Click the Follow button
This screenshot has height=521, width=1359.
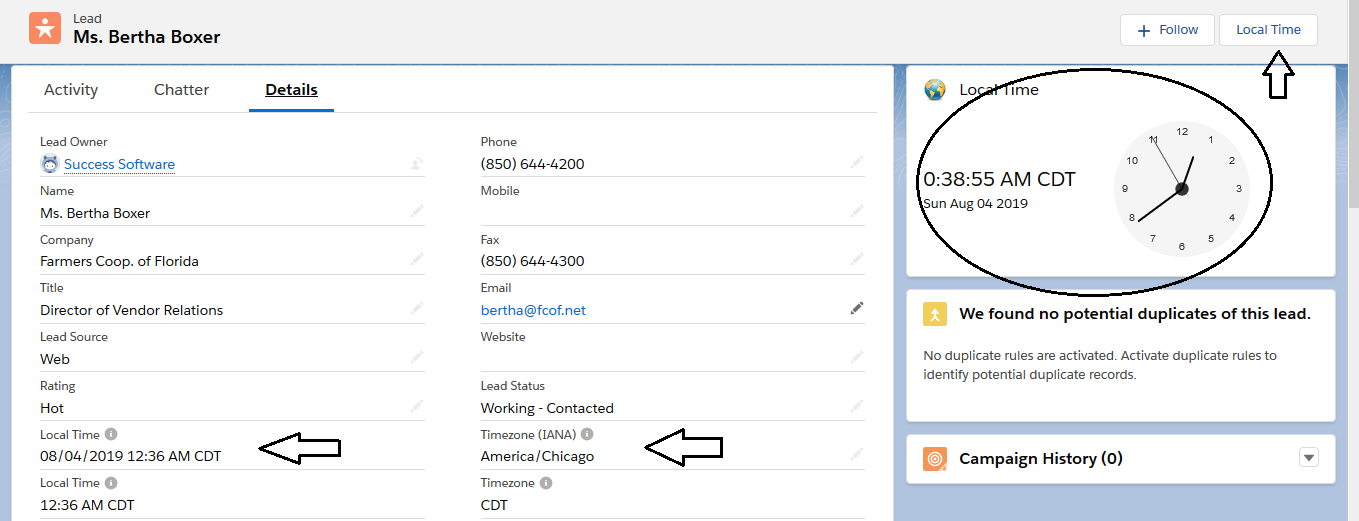pos(1167,30)
